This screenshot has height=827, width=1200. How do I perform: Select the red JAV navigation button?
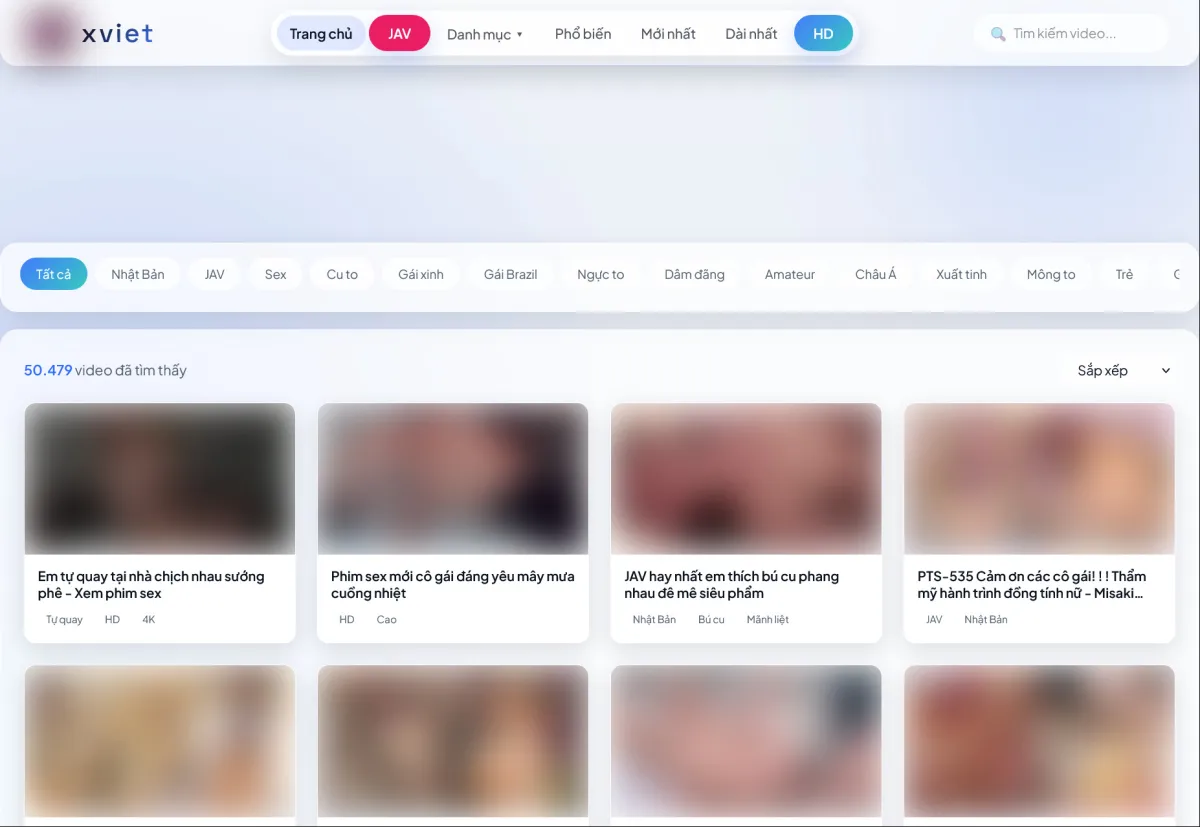[399, 34]
